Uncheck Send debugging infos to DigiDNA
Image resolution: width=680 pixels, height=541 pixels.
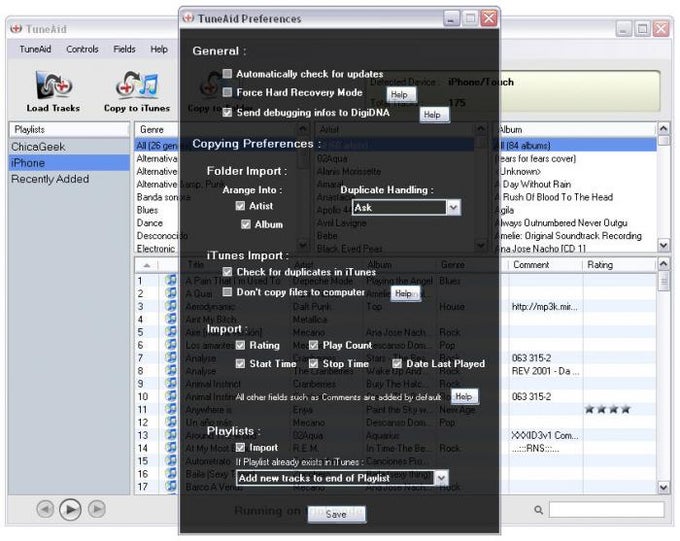pyautogui.click(x=227, y=112)
